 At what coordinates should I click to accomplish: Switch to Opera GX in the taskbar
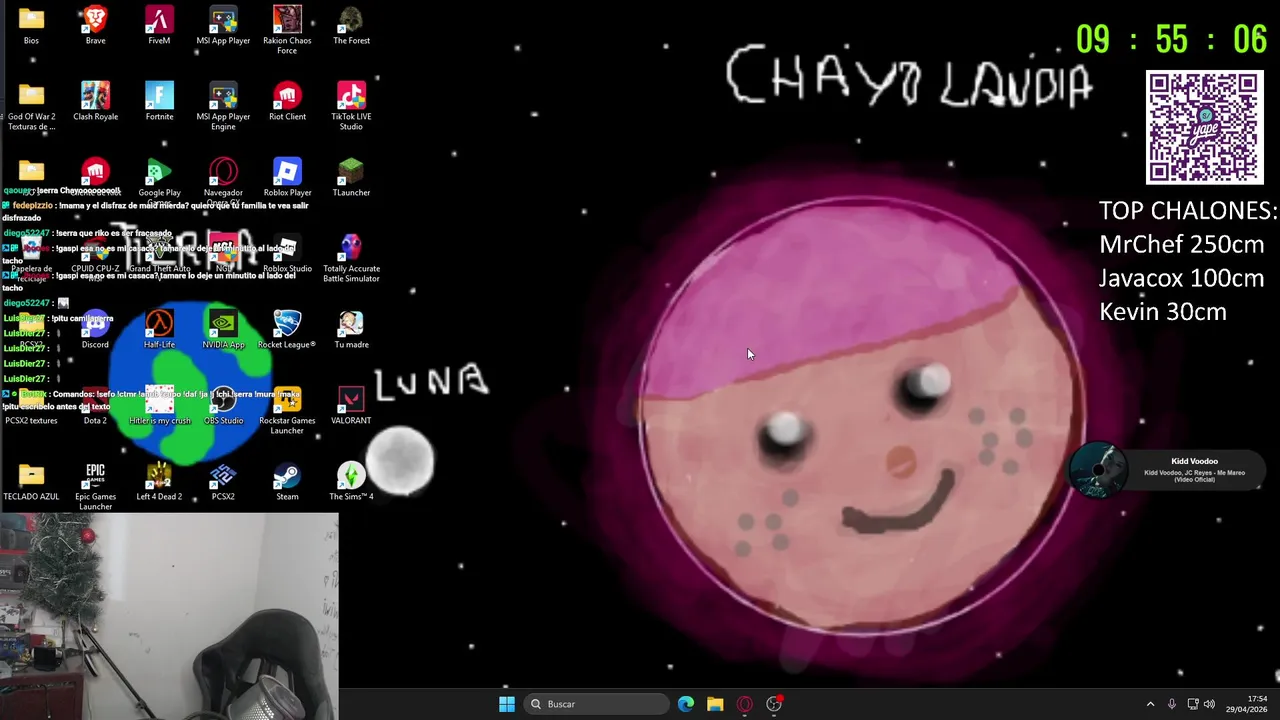744,704
